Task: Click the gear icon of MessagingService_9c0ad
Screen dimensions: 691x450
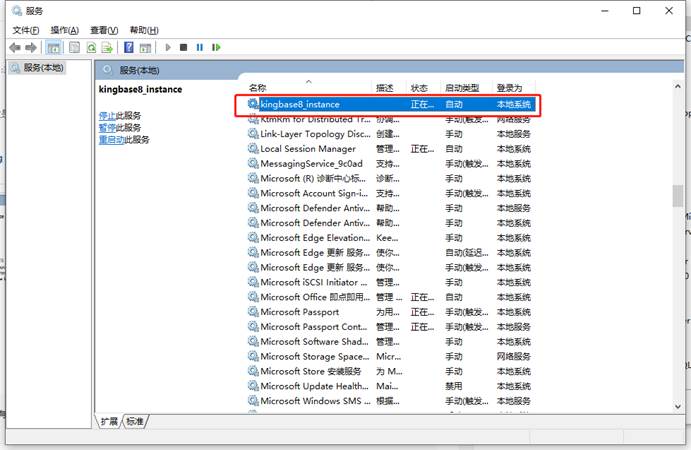Action: tap(253, 164)
